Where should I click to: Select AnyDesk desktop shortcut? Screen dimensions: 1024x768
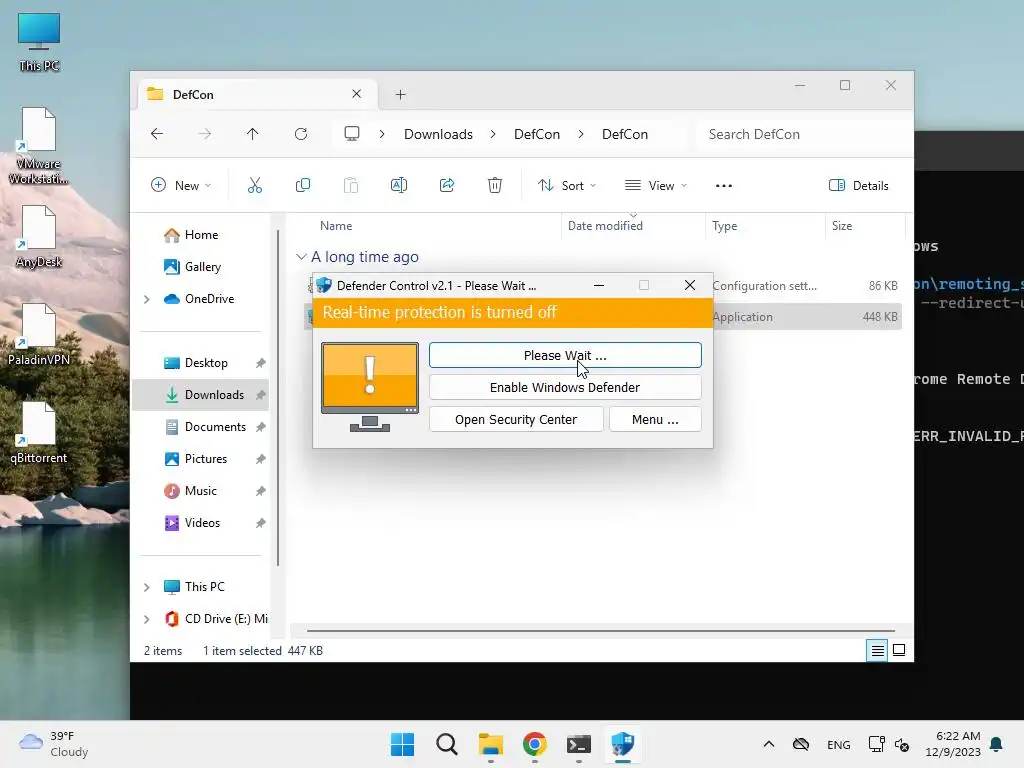[39, 238]
